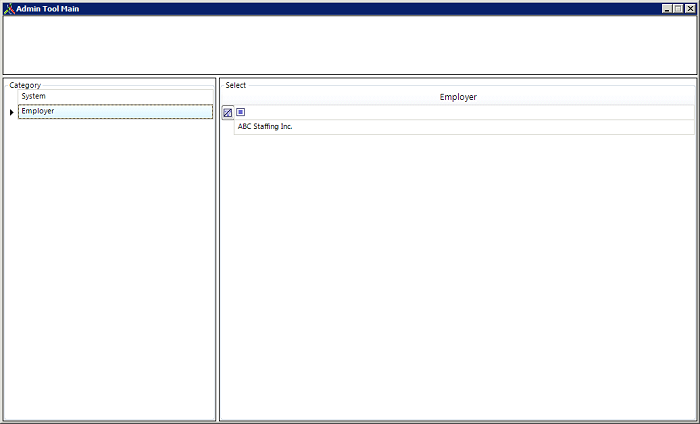Minimize the Admin Tool Main window
The width and height of the screenshot is (700, 424).
[667, 8]
